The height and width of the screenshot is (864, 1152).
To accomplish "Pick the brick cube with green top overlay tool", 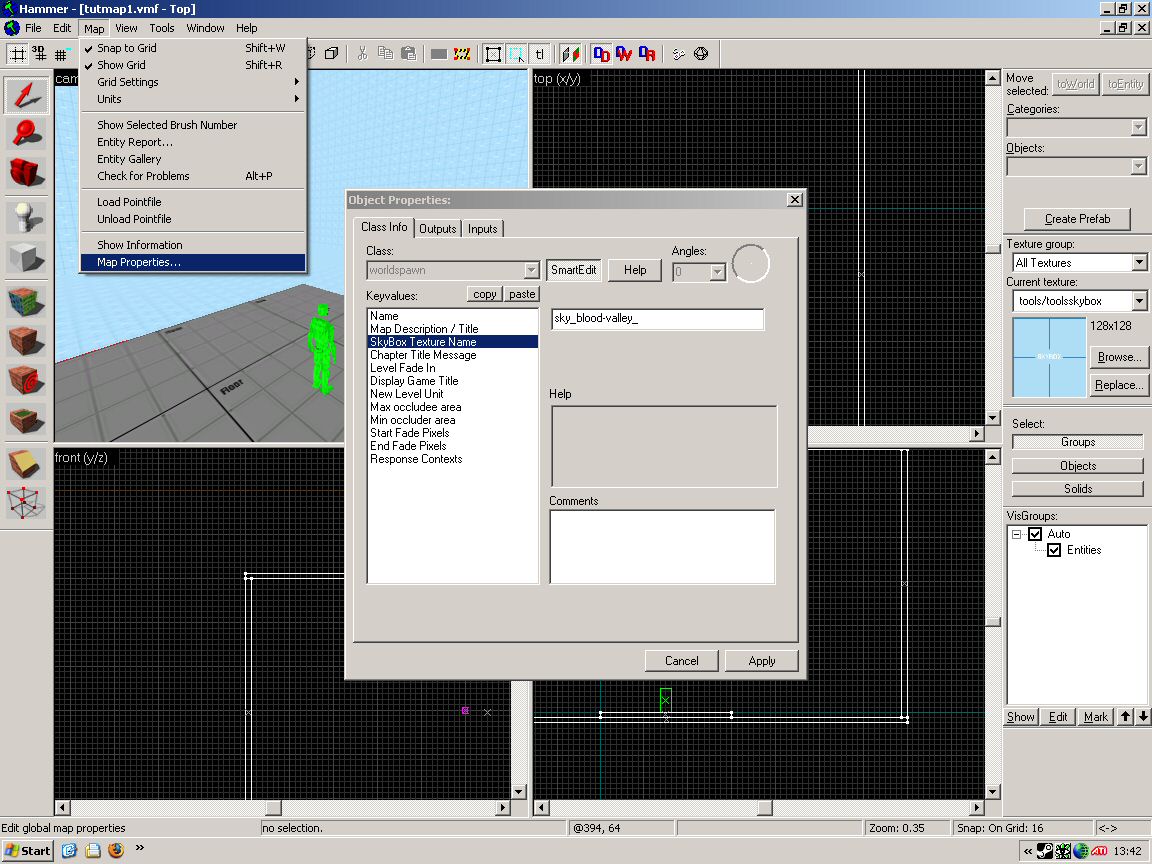I will (26, 419).
